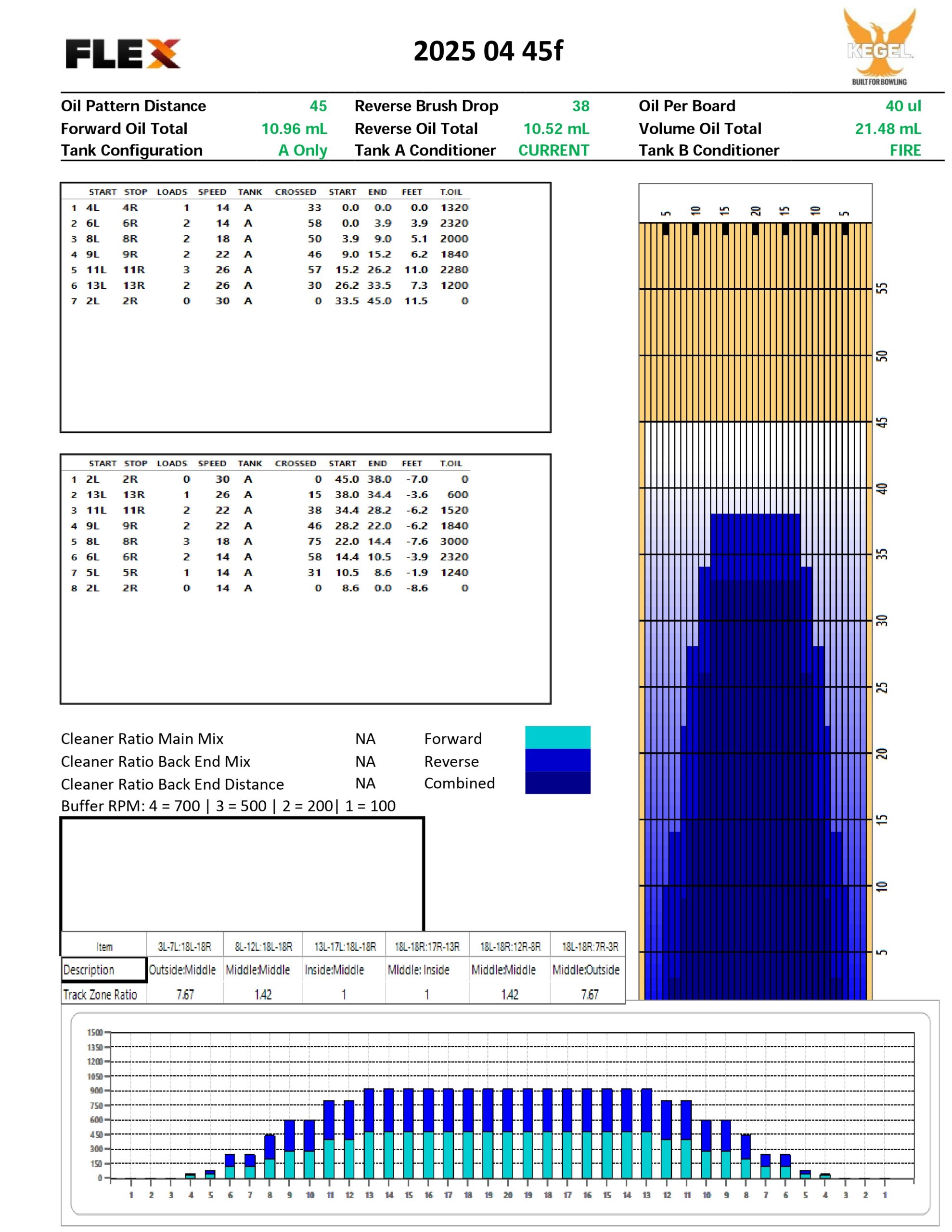
Task: Click the Description cell in the ratio table
Action: (x=104, y=970)
